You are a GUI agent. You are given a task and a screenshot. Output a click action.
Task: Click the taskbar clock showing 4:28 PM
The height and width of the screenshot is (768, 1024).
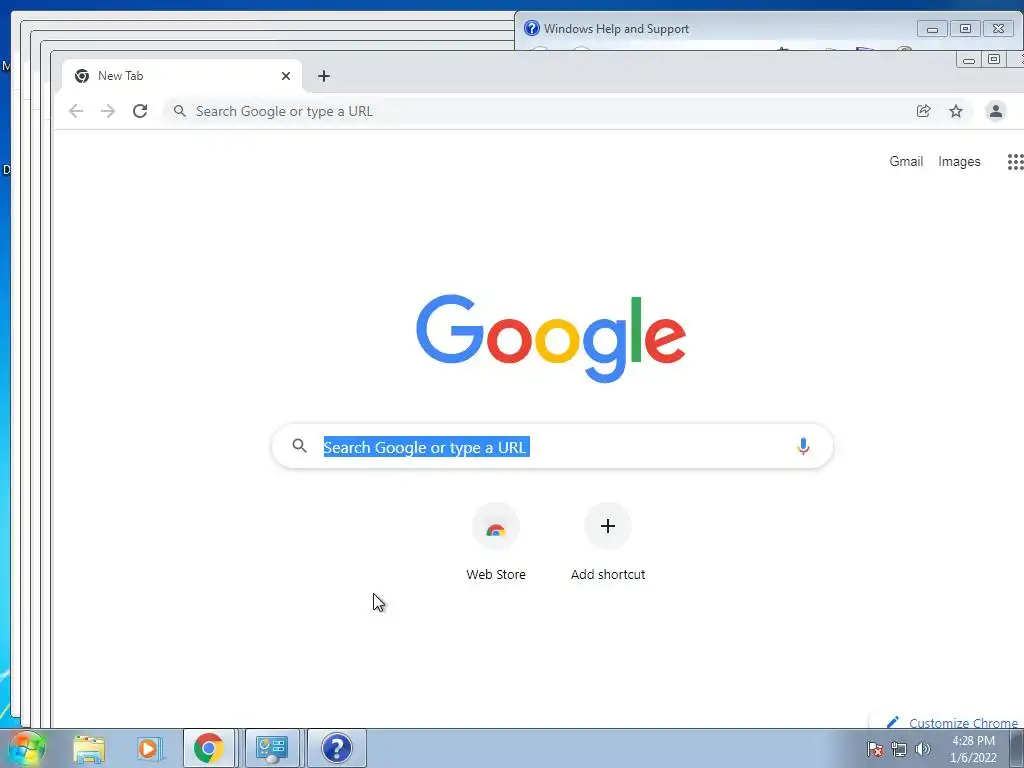point(973,749)
